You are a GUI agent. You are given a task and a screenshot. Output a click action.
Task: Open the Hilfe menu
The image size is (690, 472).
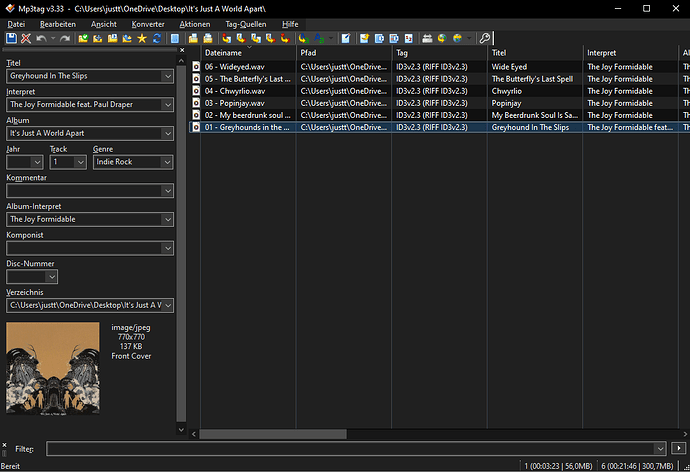click(290, 24)
